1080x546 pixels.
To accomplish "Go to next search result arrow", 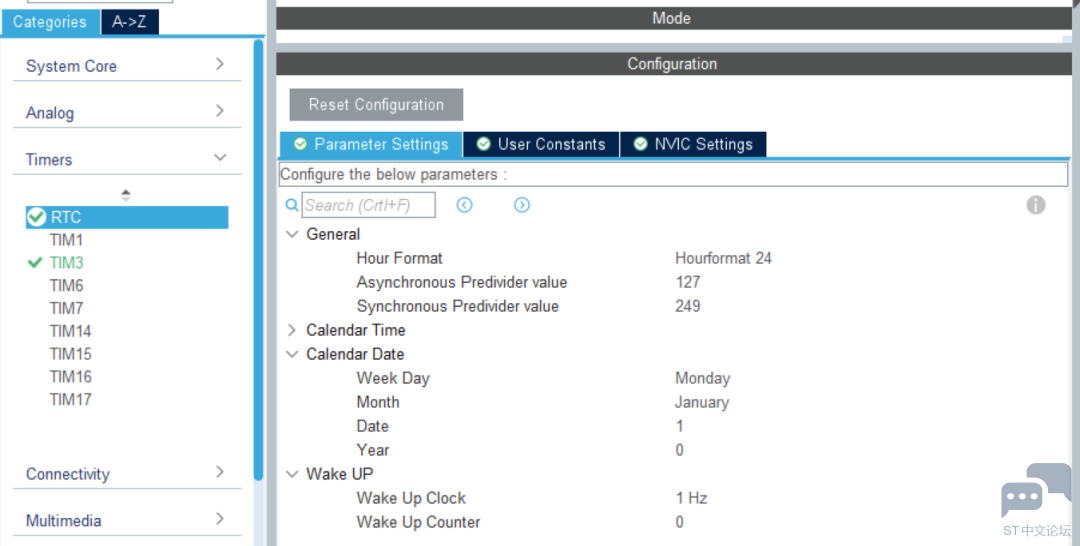I will pos(522,205).
